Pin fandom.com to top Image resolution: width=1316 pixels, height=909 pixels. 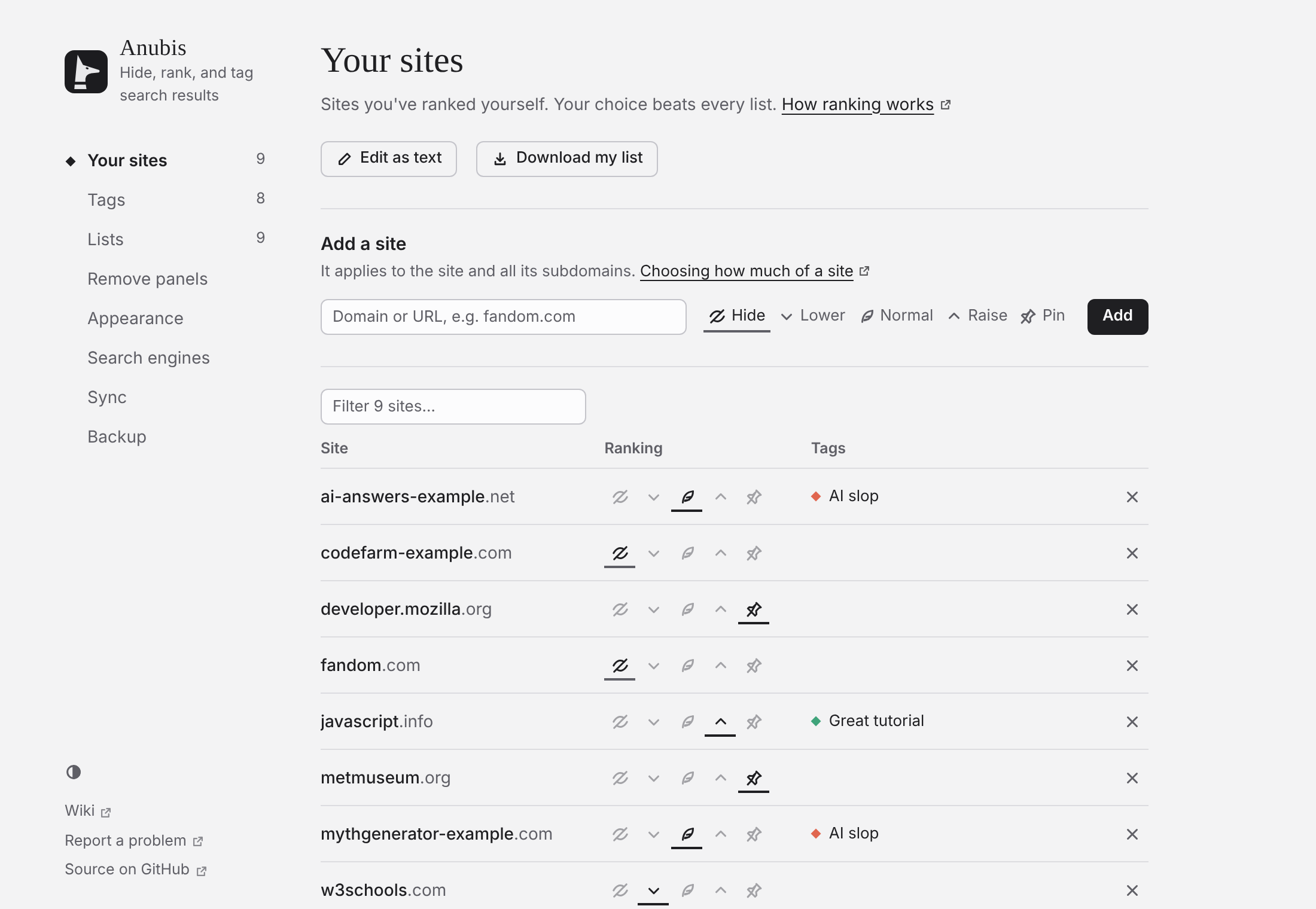754,666
